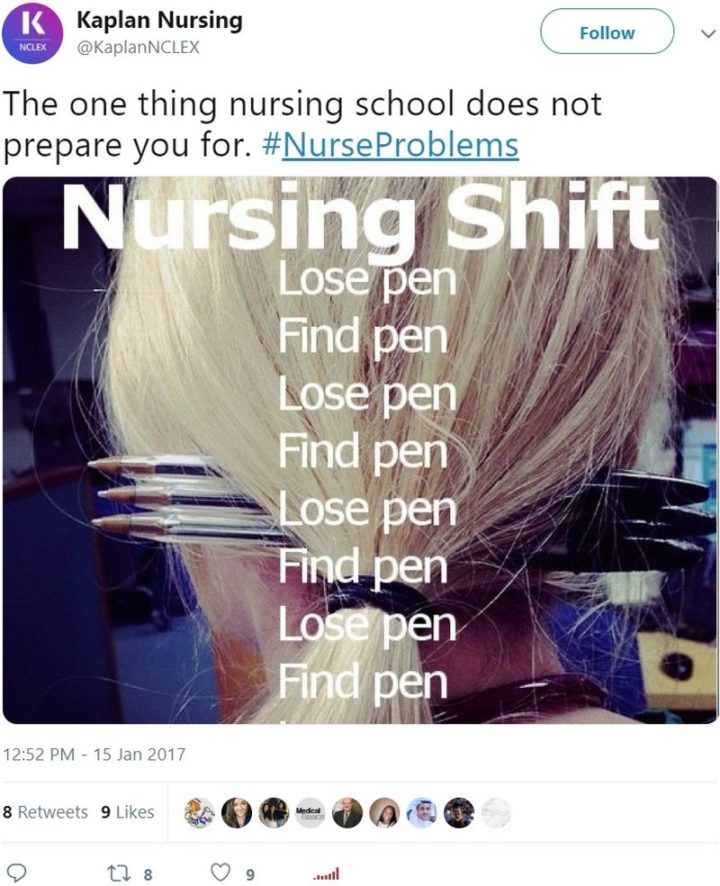Click the suited man liker avatar
This screenshot has width=720, height=886.
pos(347,813)
